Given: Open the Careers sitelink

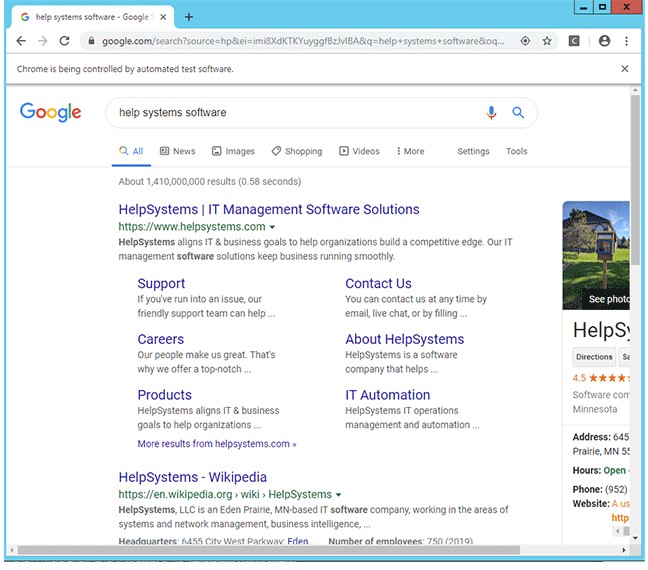Looking at the screenshot, I should [x=161, y=339].
